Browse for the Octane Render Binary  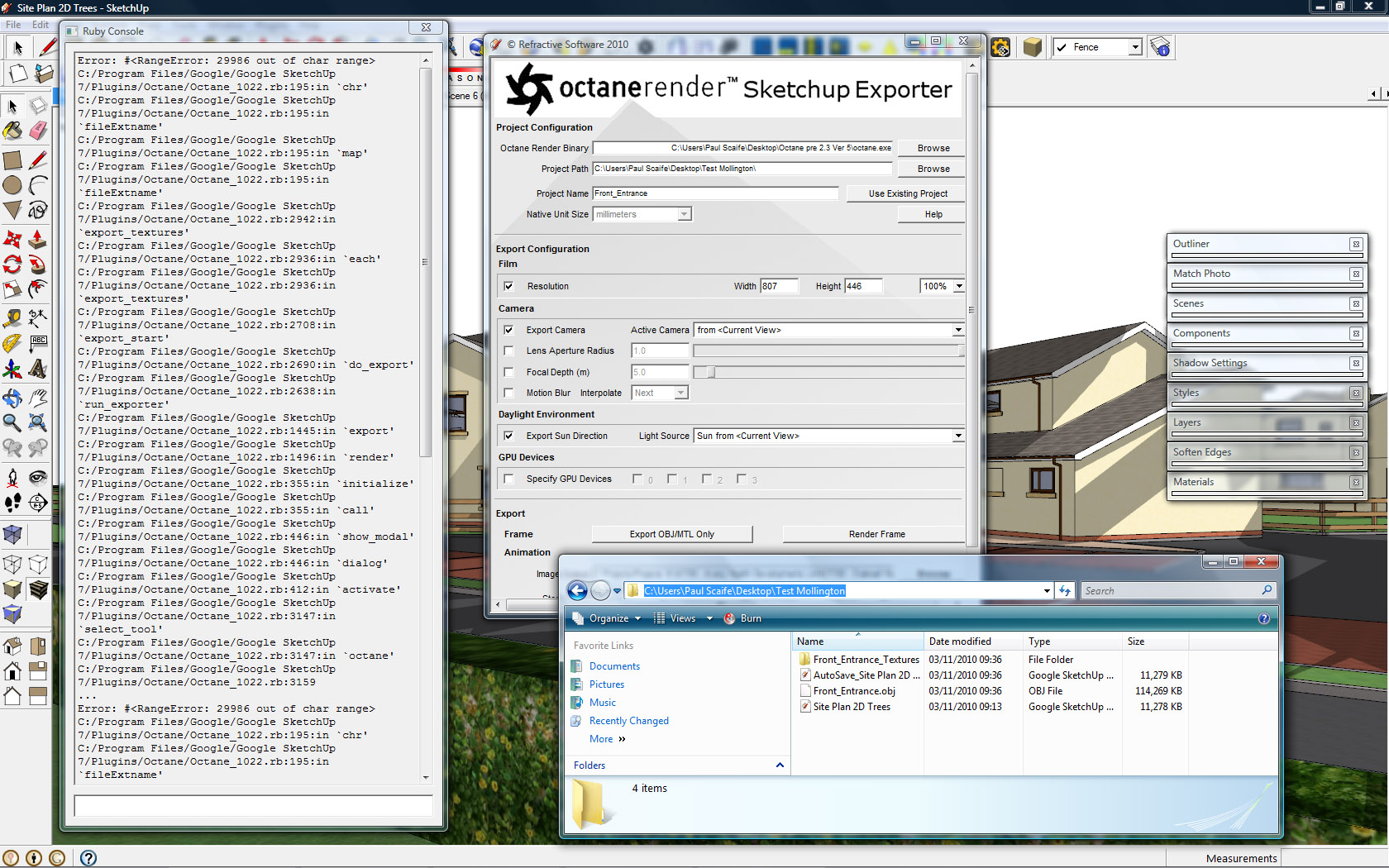(933, 148)
